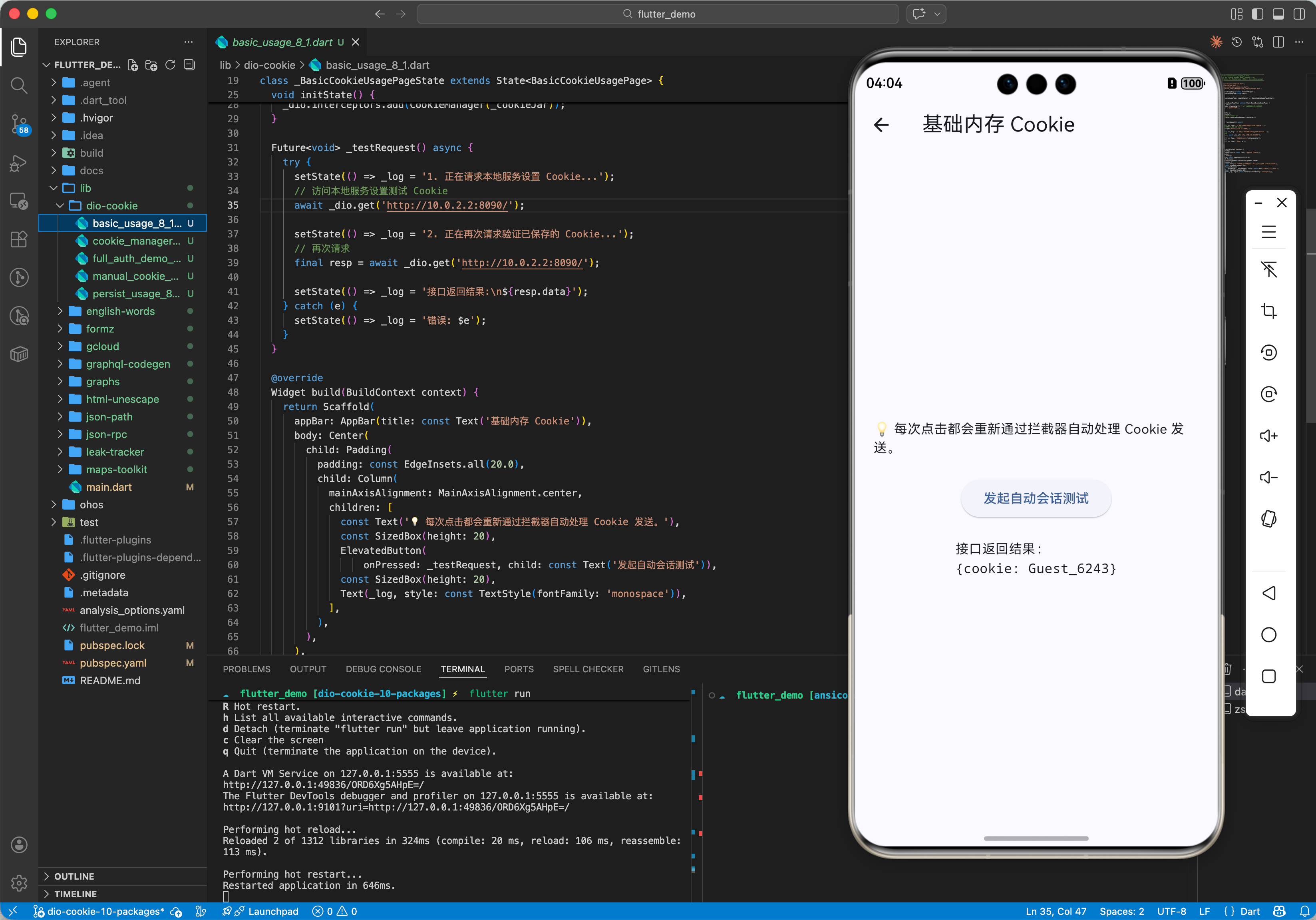1316x920 pixels.
Task: Click the emulator volume up icon
Action: tap(1268, 436)
